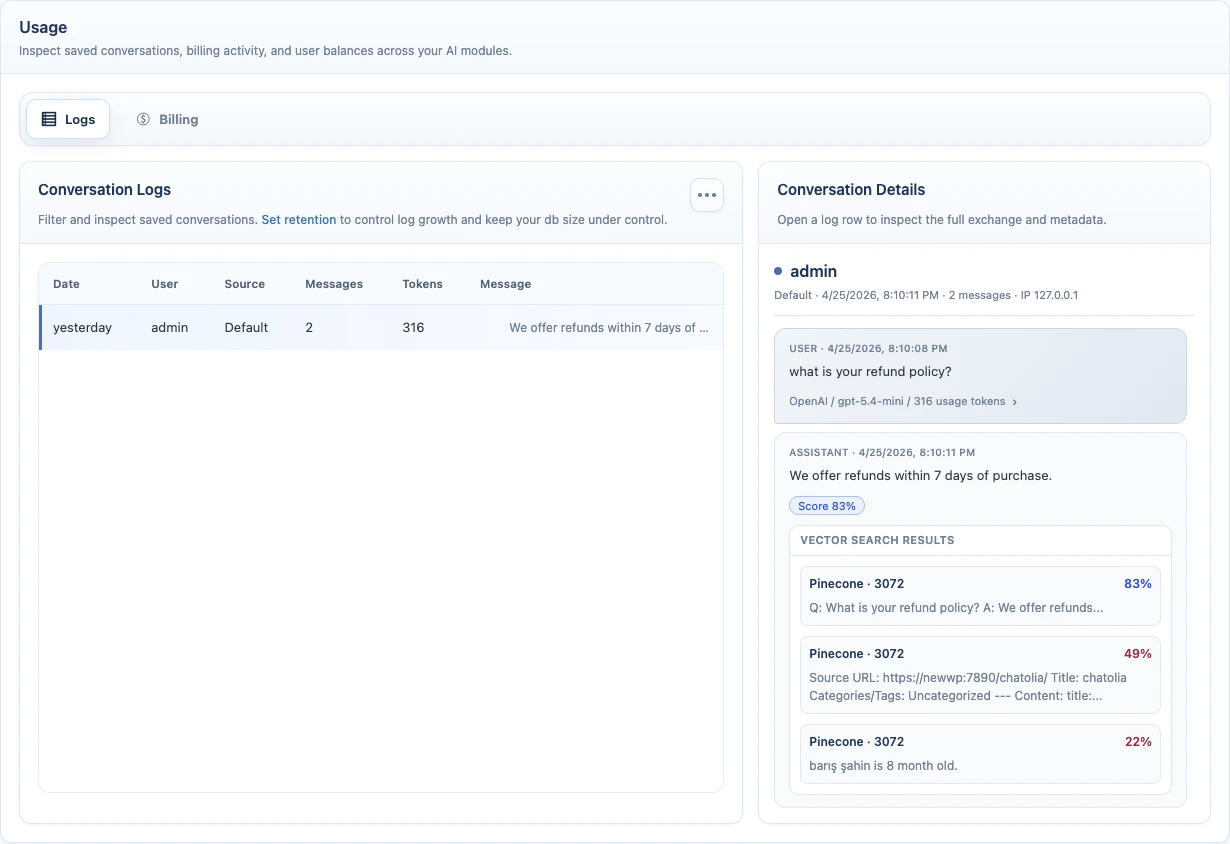The image size is (1230, 844).
Task: Open the Conversation Logs ellipsis options menu
Action: (707, 195)
